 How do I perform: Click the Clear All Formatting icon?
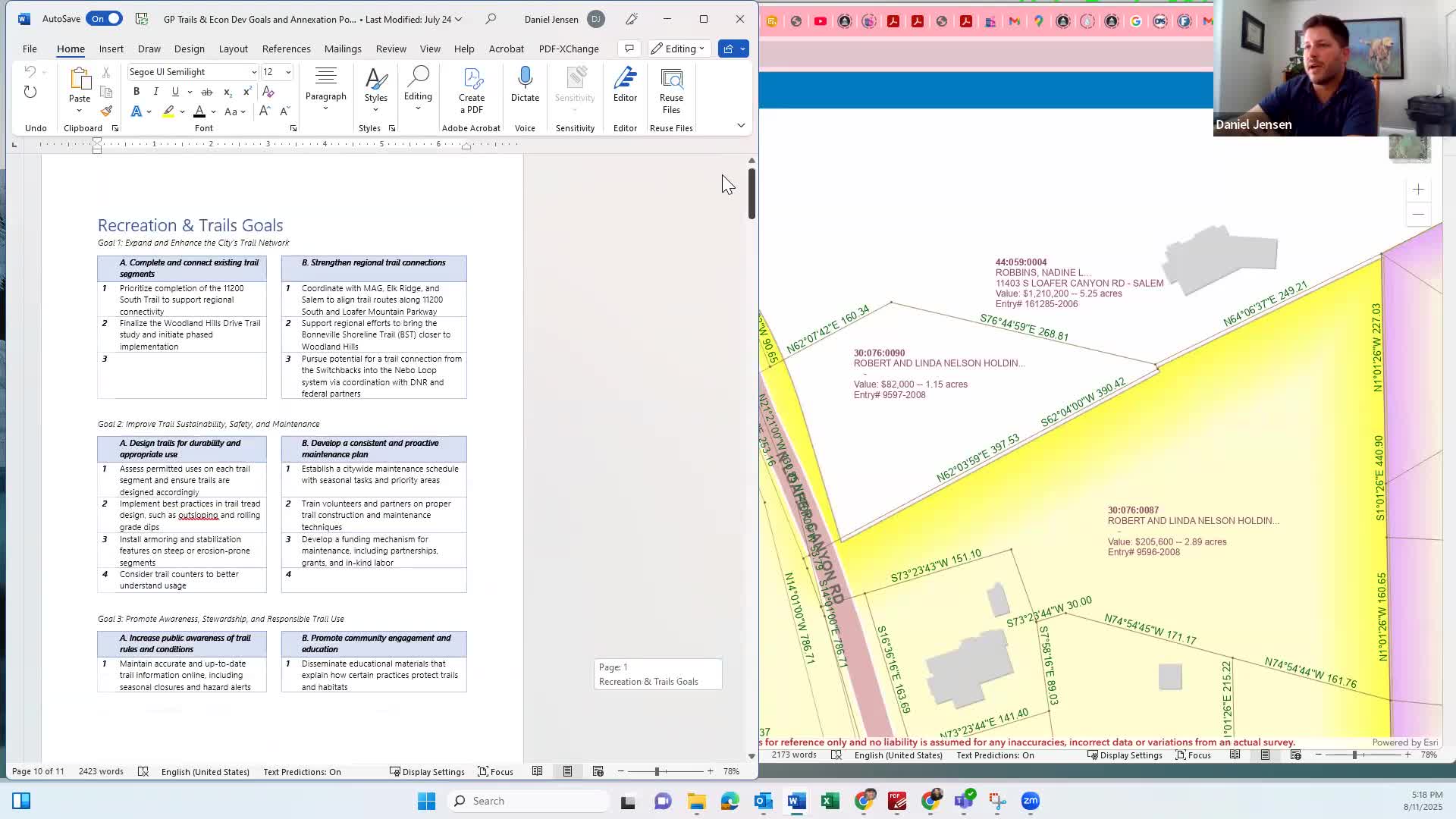coord(268,92)
